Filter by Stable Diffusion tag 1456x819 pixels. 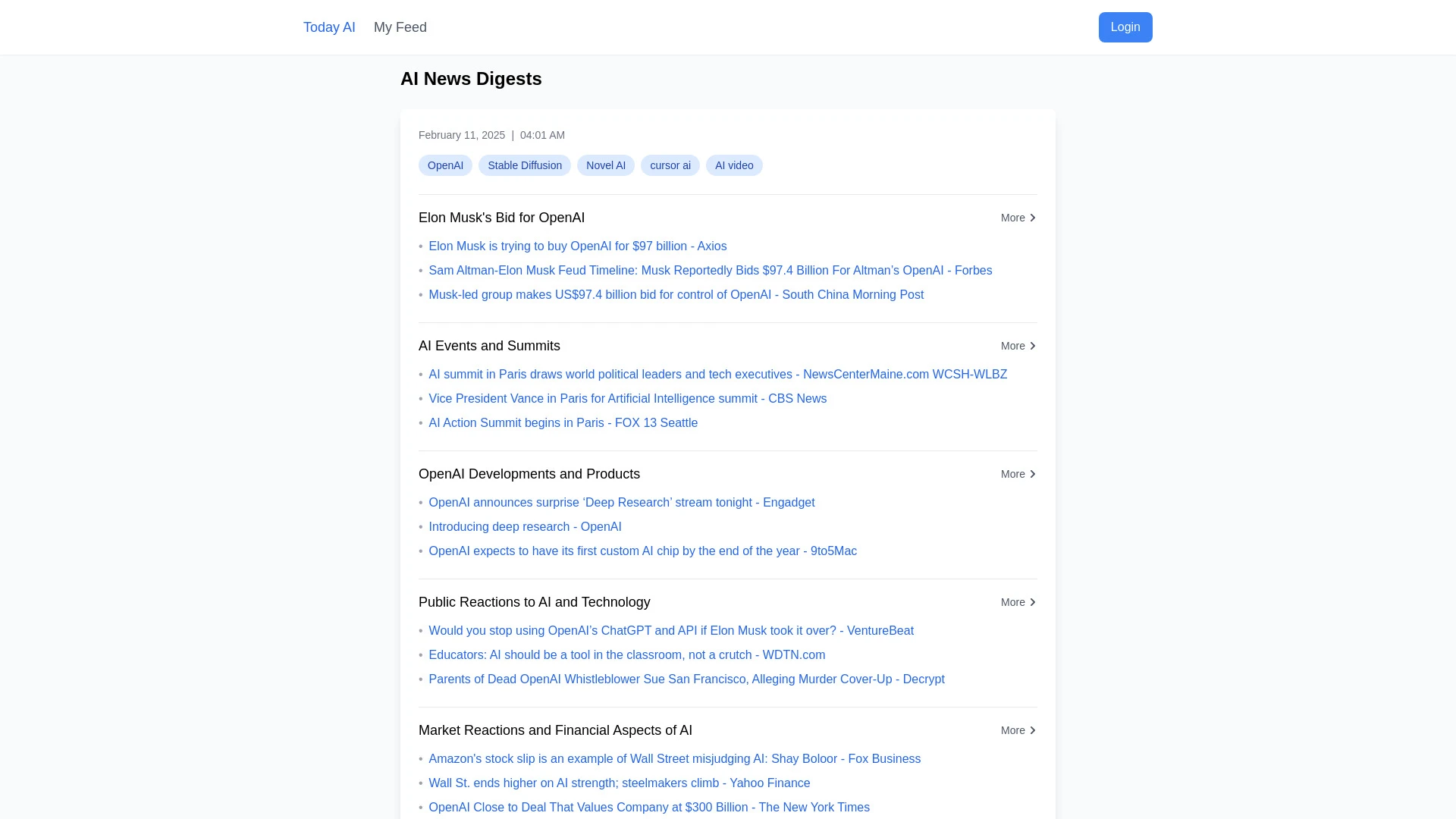(524, 165)
